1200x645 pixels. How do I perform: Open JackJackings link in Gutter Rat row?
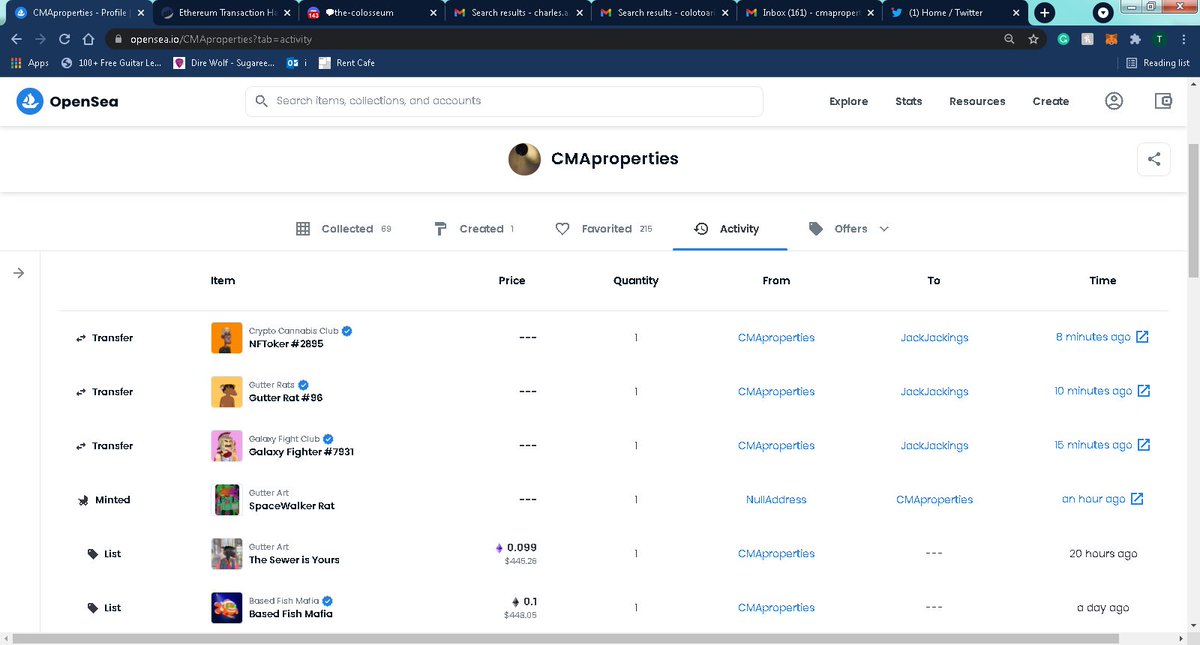[934, 391]
